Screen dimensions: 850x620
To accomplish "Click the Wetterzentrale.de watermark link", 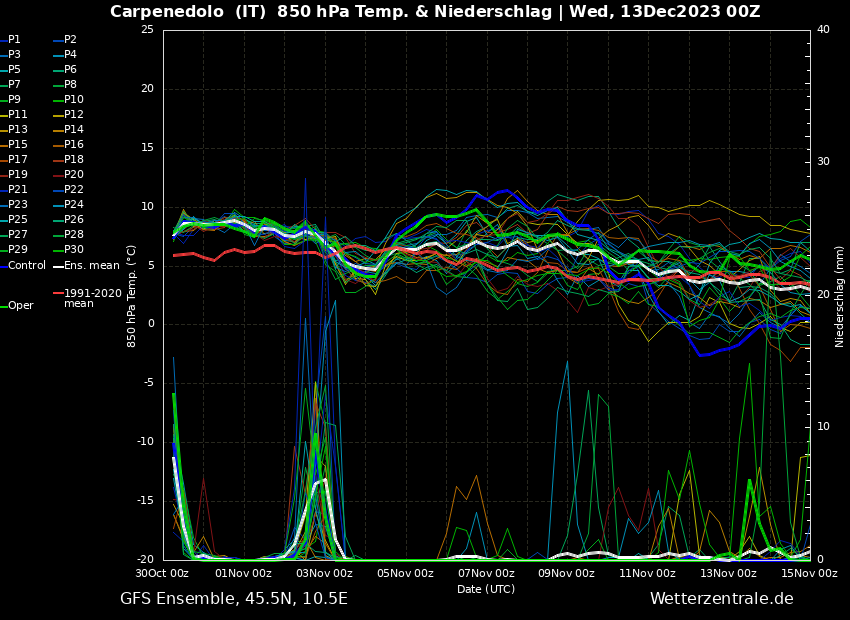I will [x=721, y=599].
